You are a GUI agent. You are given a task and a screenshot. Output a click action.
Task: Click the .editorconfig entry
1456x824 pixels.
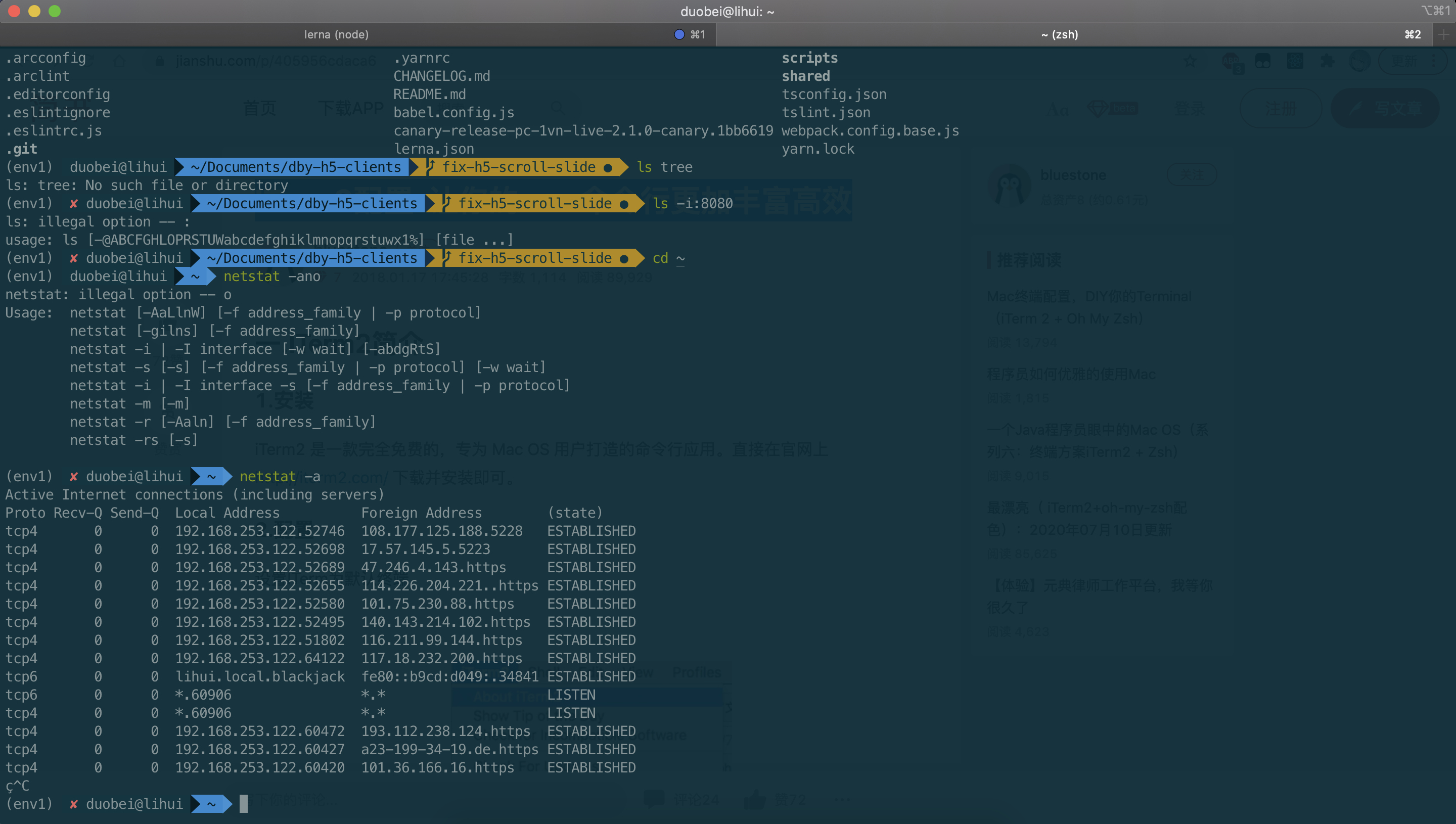(58, 94)
